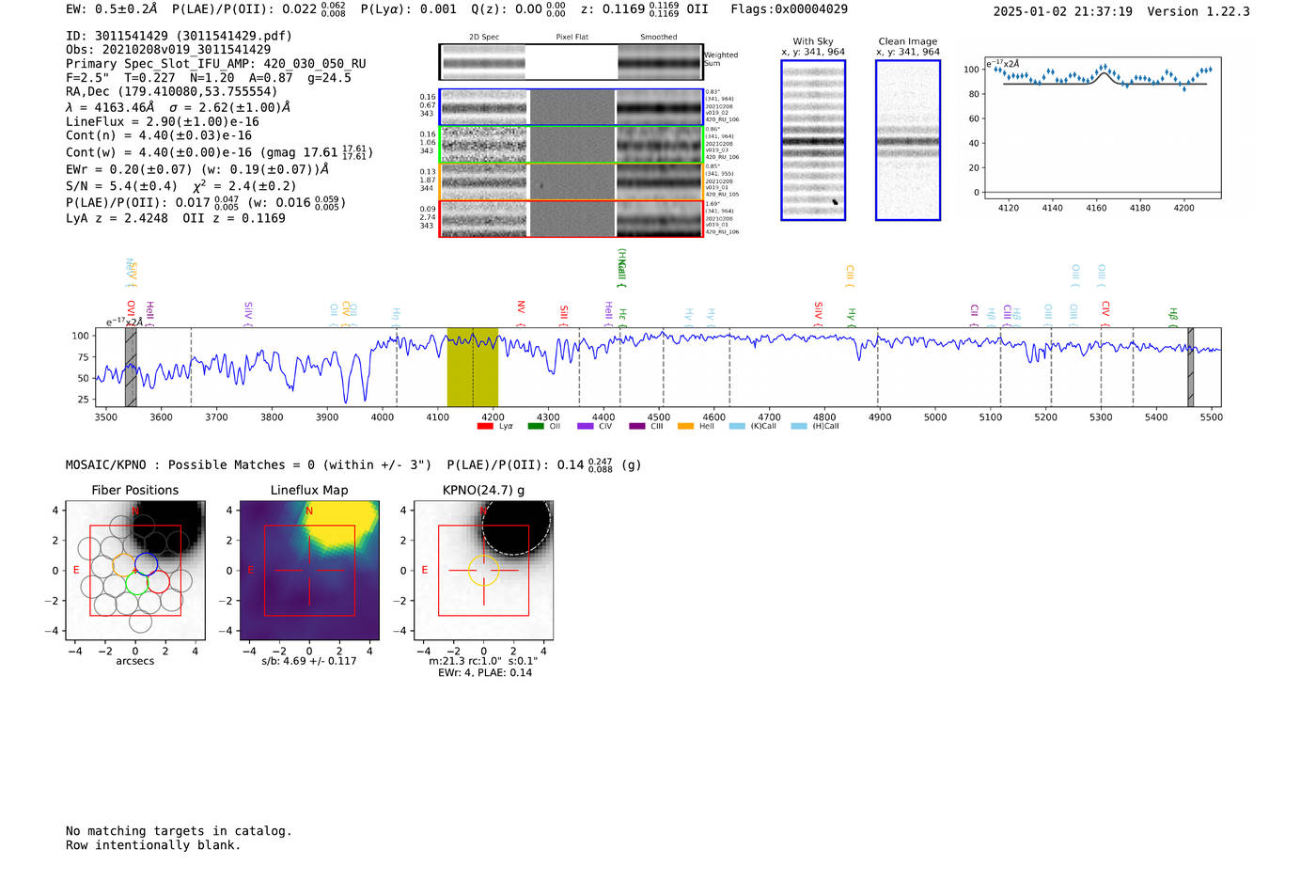Select the blue-bordered fiber spectrum row
This screenshot has width=1316, height=896.
coord(571,107)
